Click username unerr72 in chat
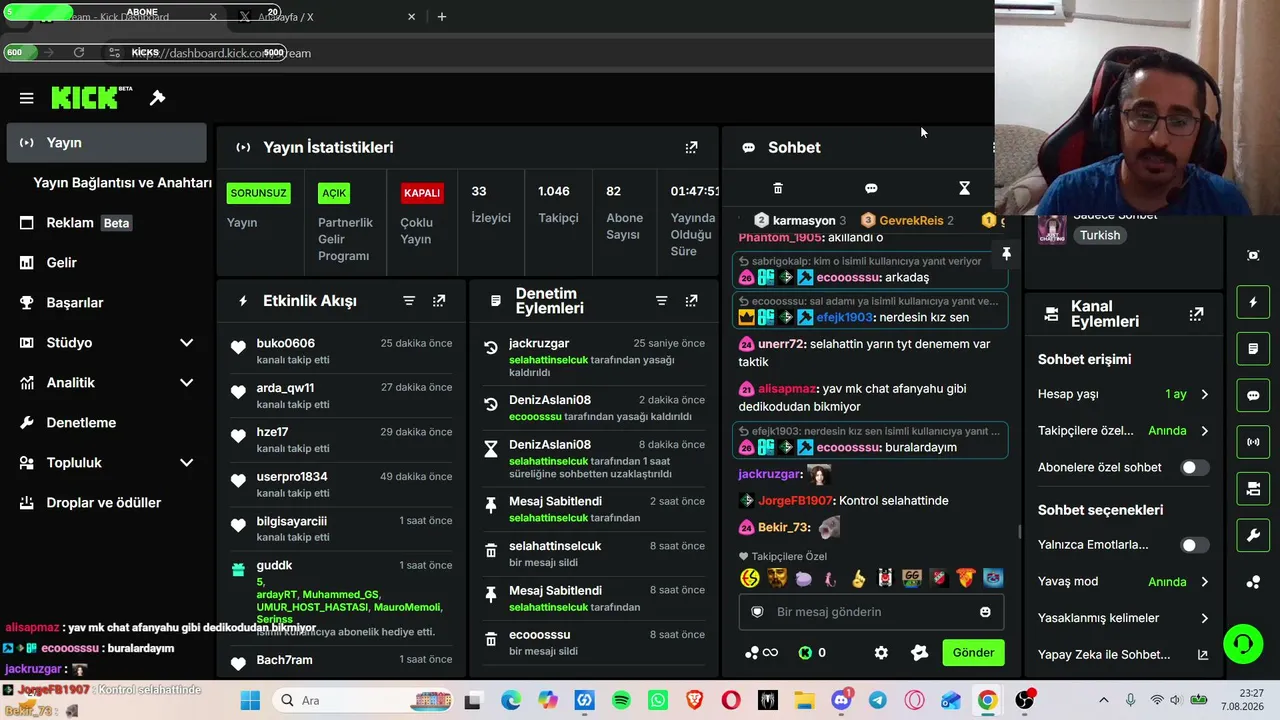Viewport: 1280px width, 720px height. (x=781, y=344)
